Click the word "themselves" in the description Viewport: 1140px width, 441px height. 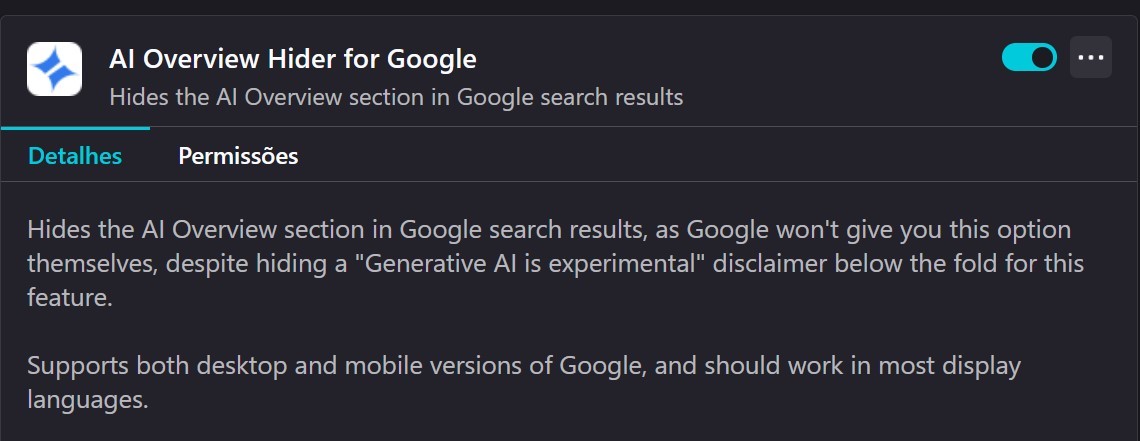[x=92, y=264]
